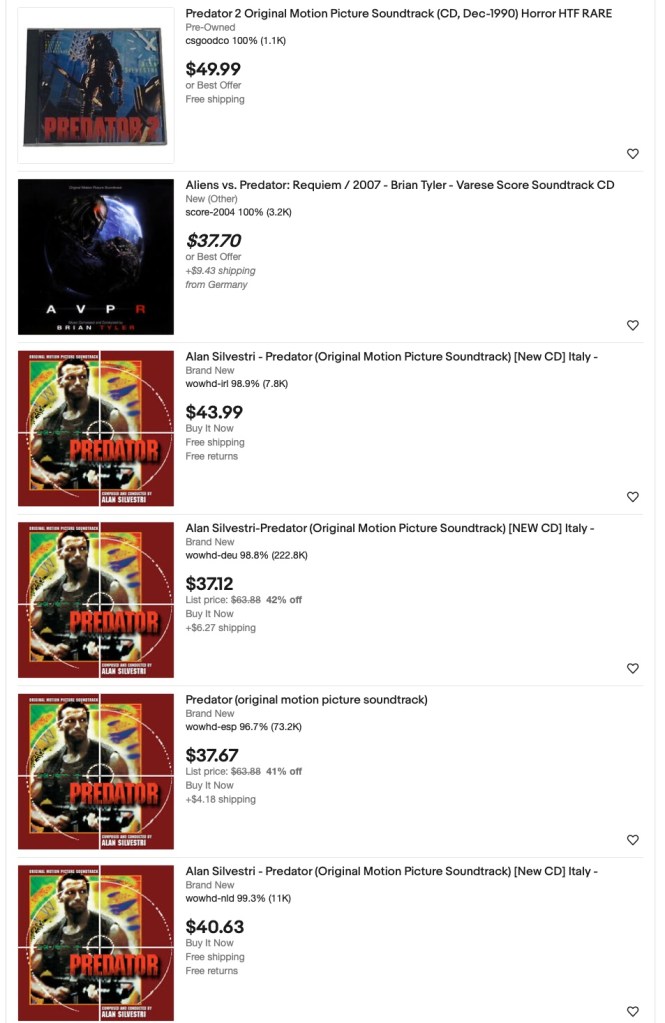Save the $37.12 Predator CD via heart icon
Viewport: 665px width, 1023px height.
coord(632,668)
